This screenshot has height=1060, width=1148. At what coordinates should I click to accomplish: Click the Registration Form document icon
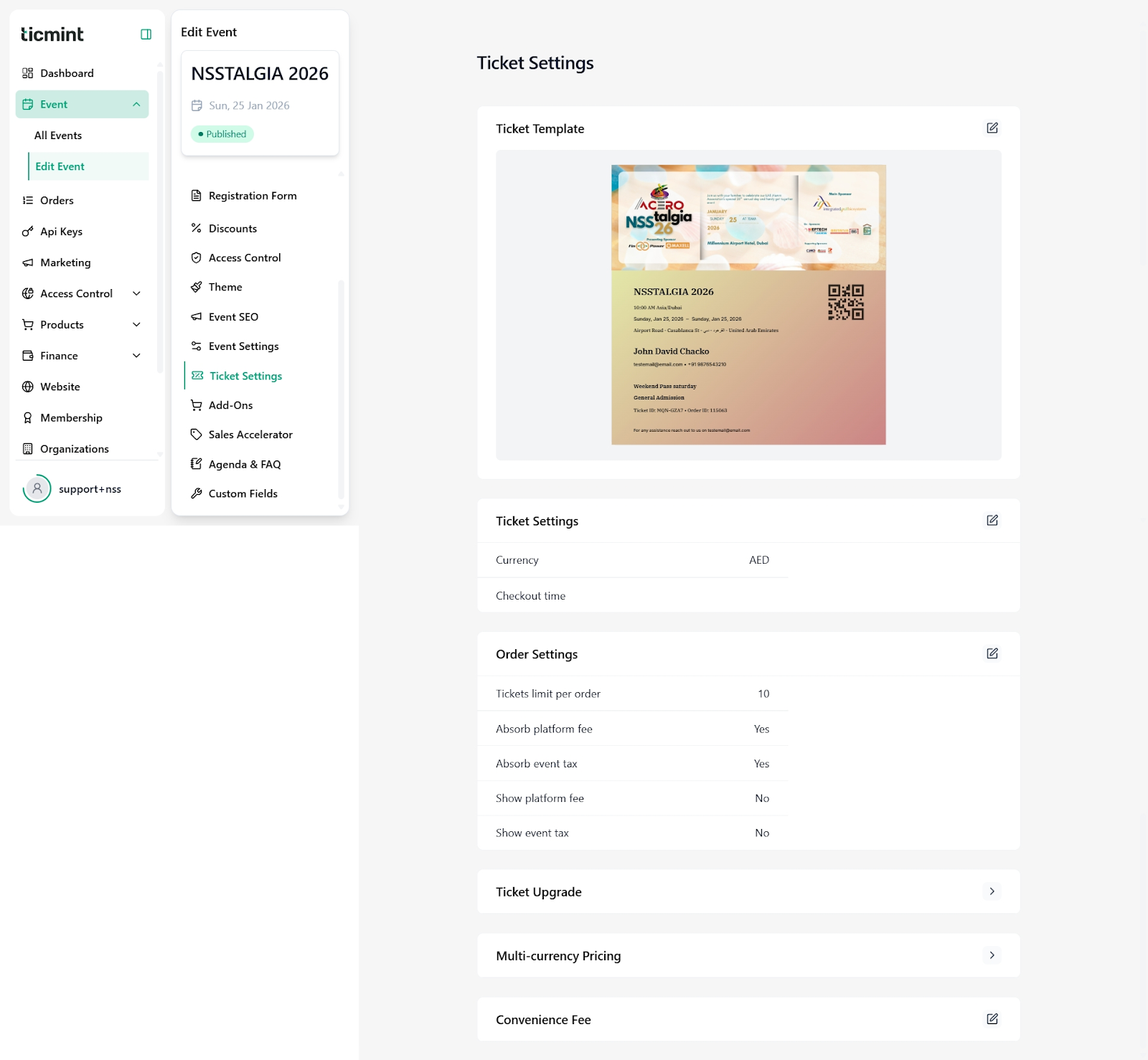pyautogui.click(x=196, y=196)
